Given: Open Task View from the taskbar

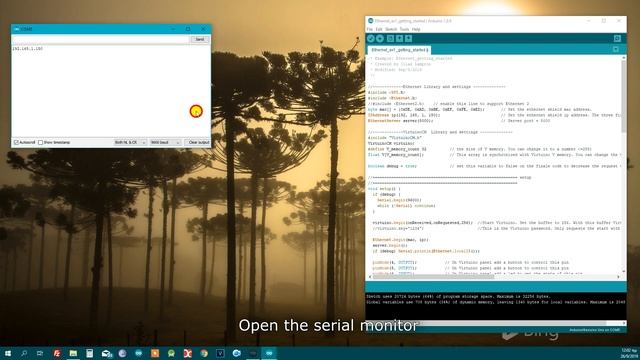Looking at the screenshot, I should coord(40,353).
